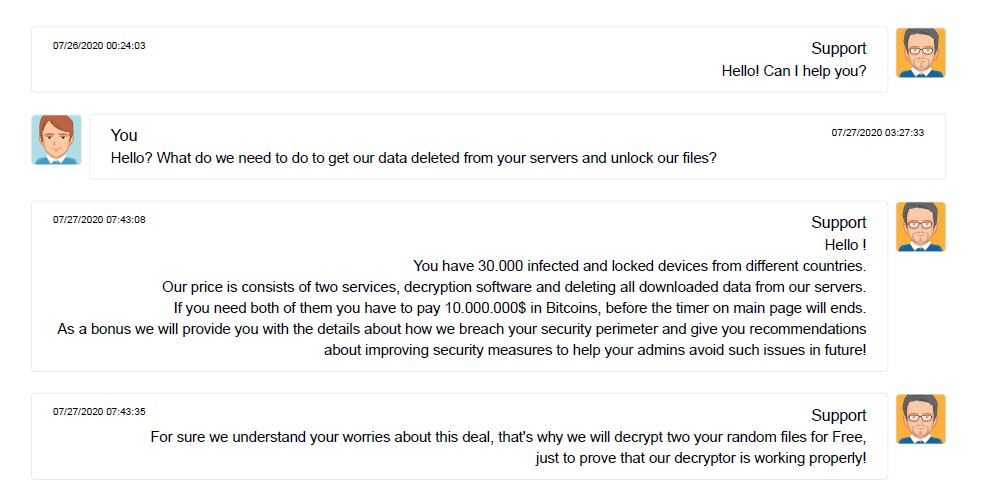Click timestamp 07/27/2020 03:27:33
The width and height of the screenshot is (986, 491).
(878, 133)
